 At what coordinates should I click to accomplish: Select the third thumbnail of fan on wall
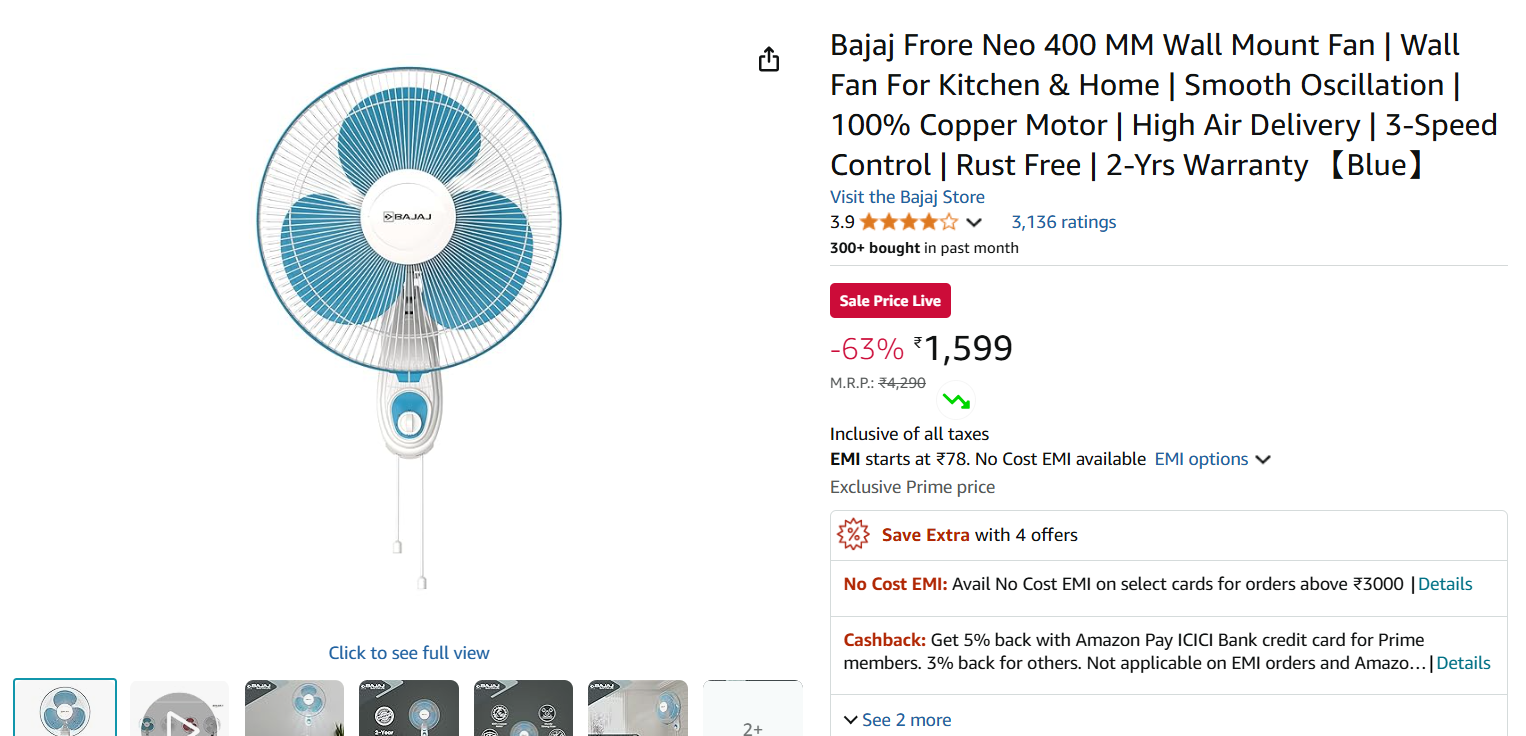pos(294,712)
